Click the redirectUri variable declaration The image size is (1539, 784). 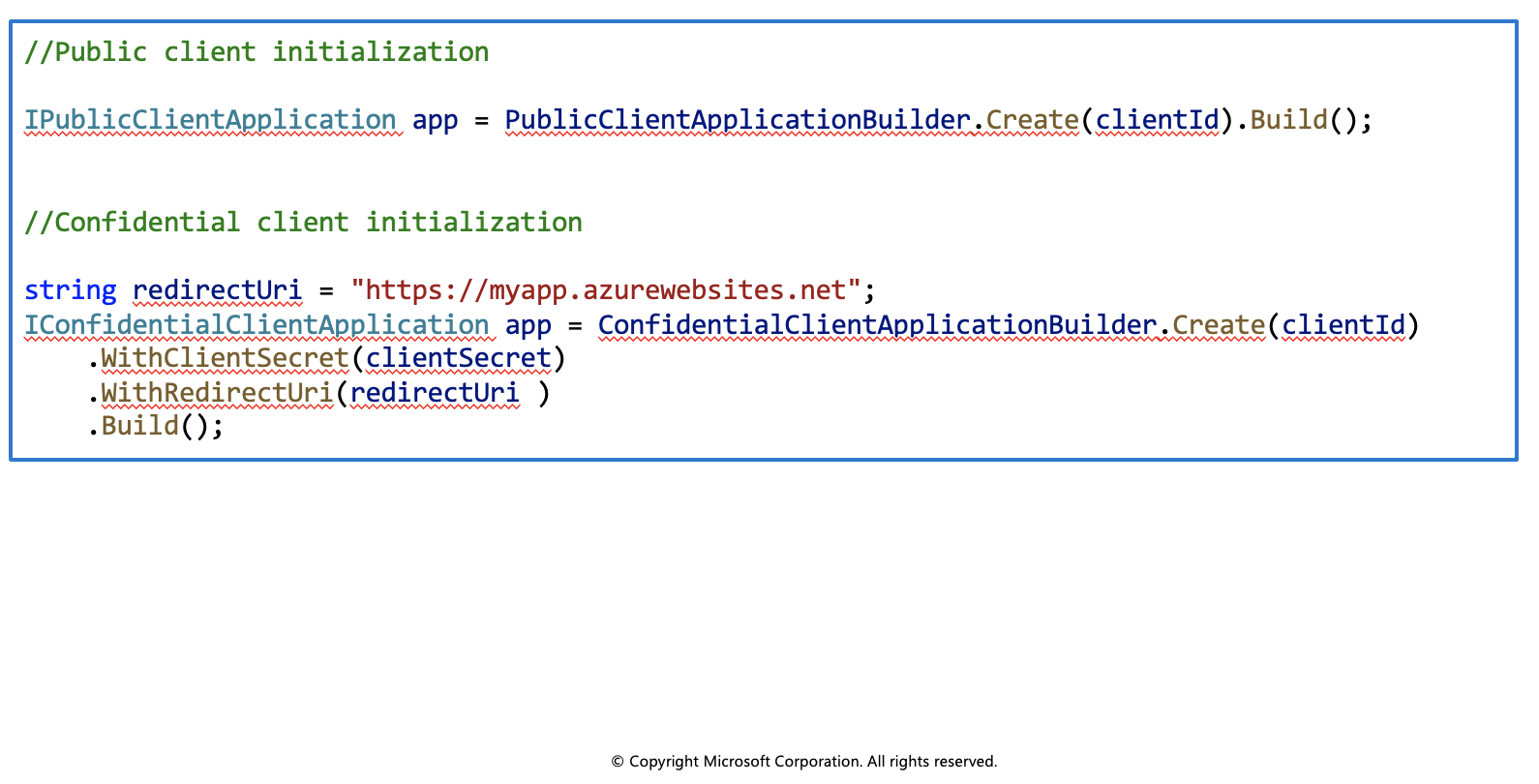click(x=218, y=290)
